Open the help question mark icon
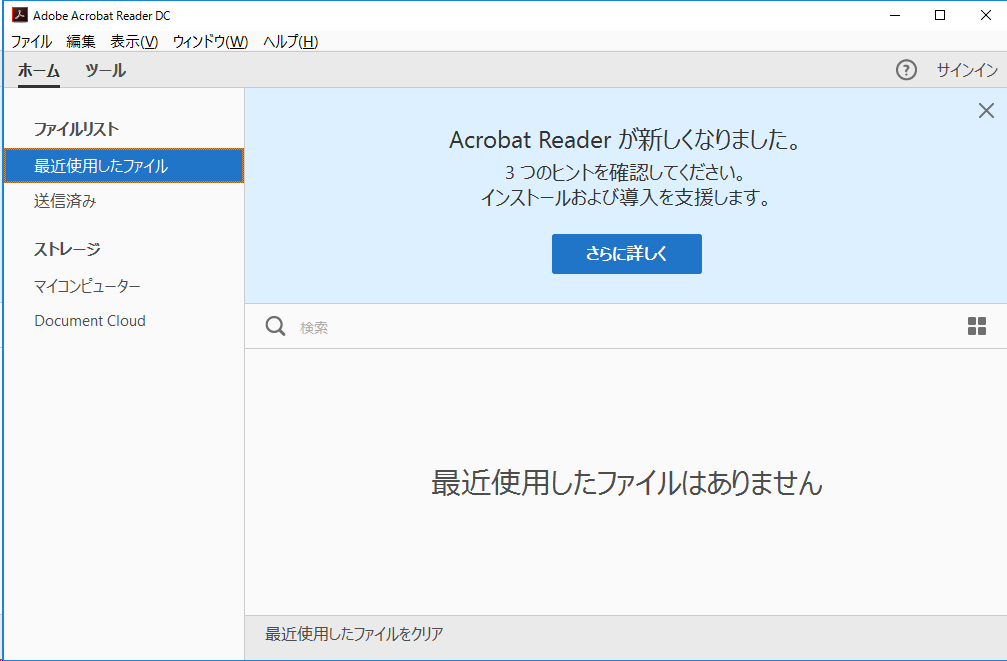 coord(906,70)
